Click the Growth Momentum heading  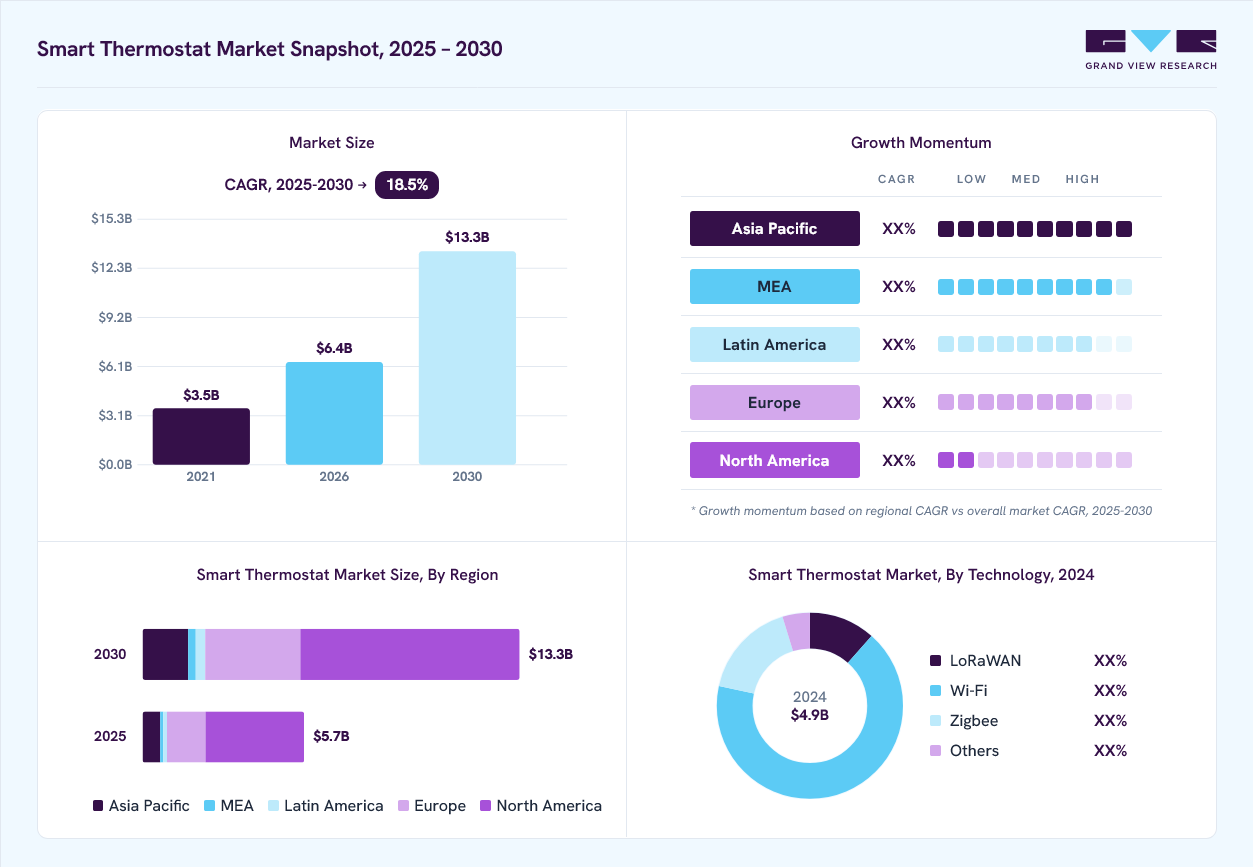921,143
